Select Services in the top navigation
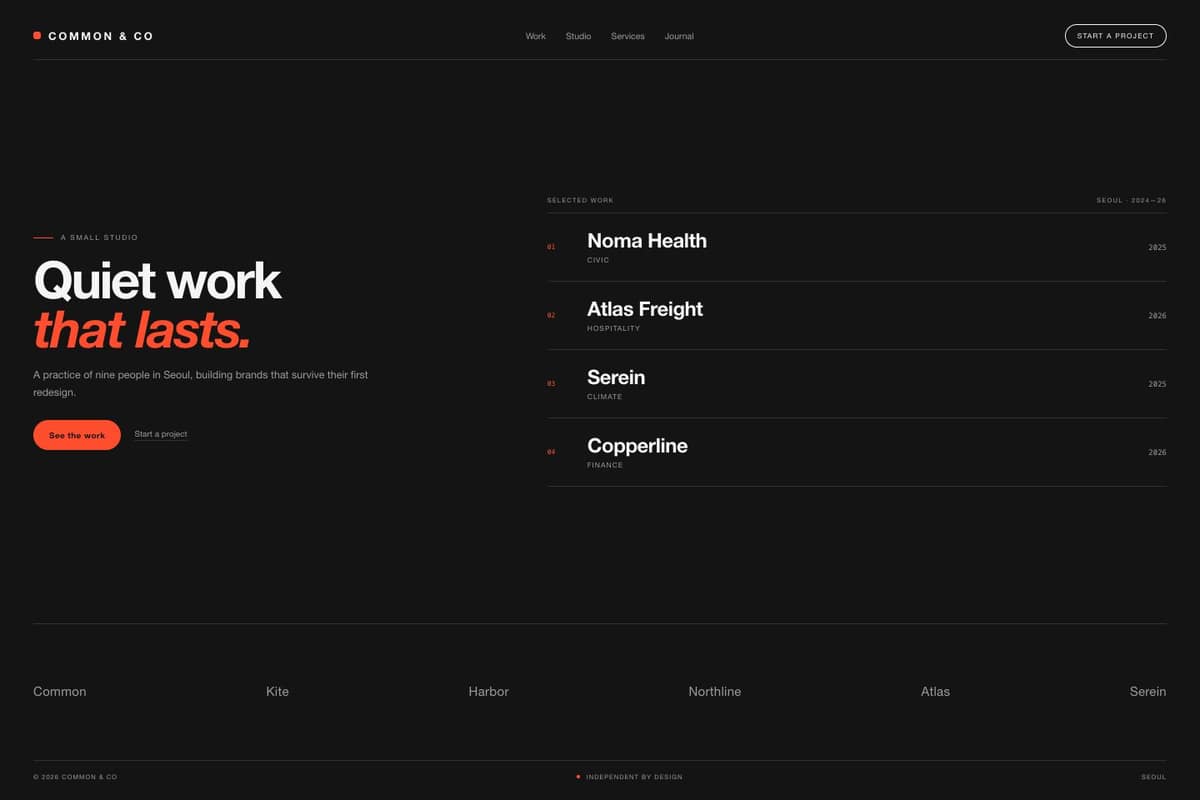The width and height of the screenshot is (1200, 800). [628, 36]
